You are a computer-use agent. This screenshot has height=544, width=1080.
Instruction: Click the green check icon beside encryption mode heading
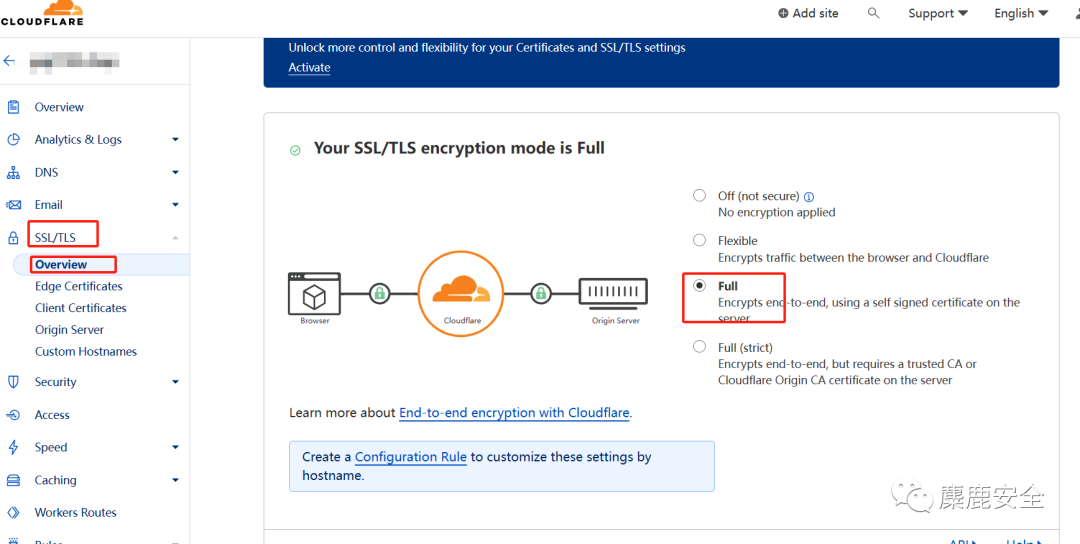tap(295, 150)
